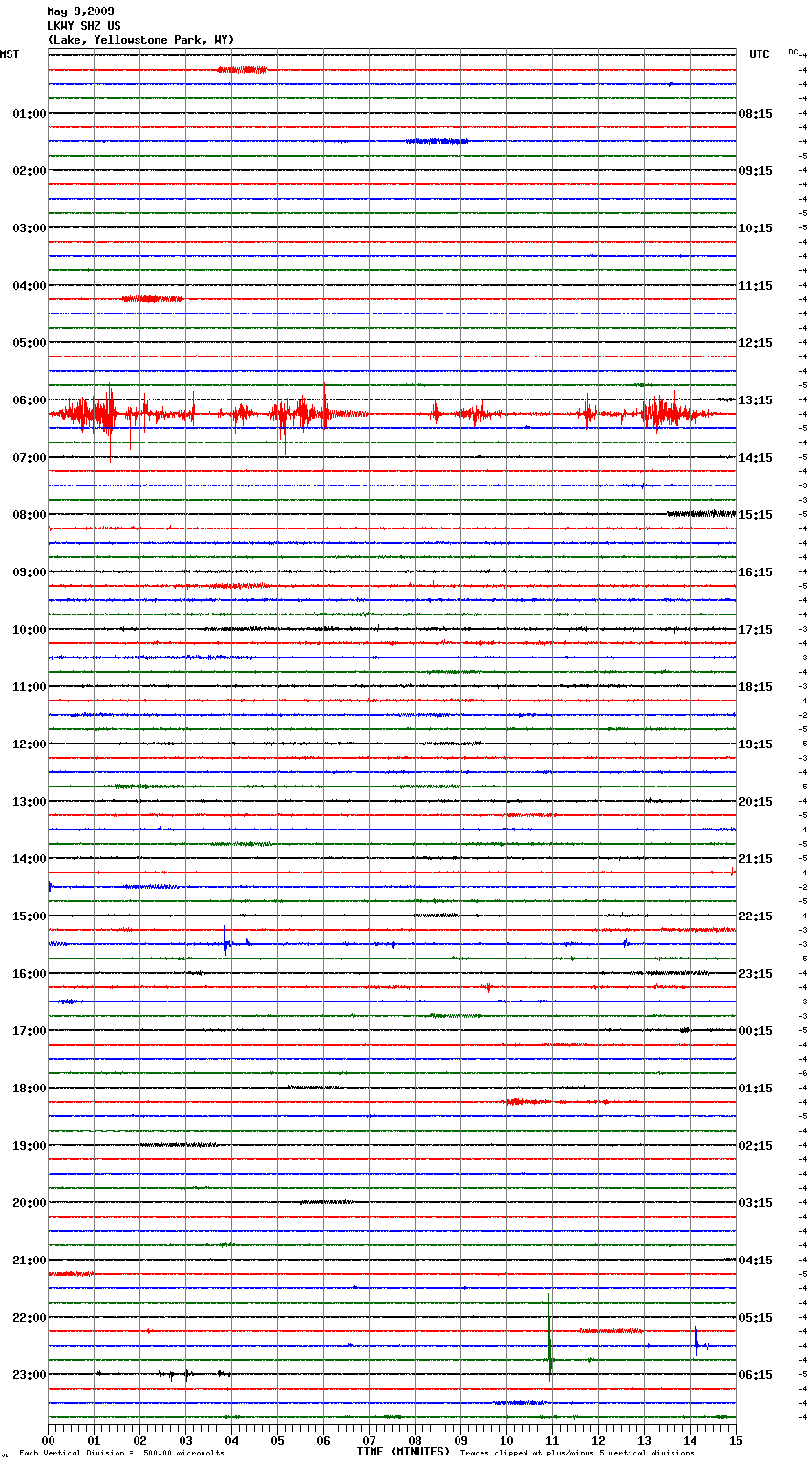Click the 17:15 UTC time label
Viewport: 812px width, 1466px height.
(x=756, y=630)
